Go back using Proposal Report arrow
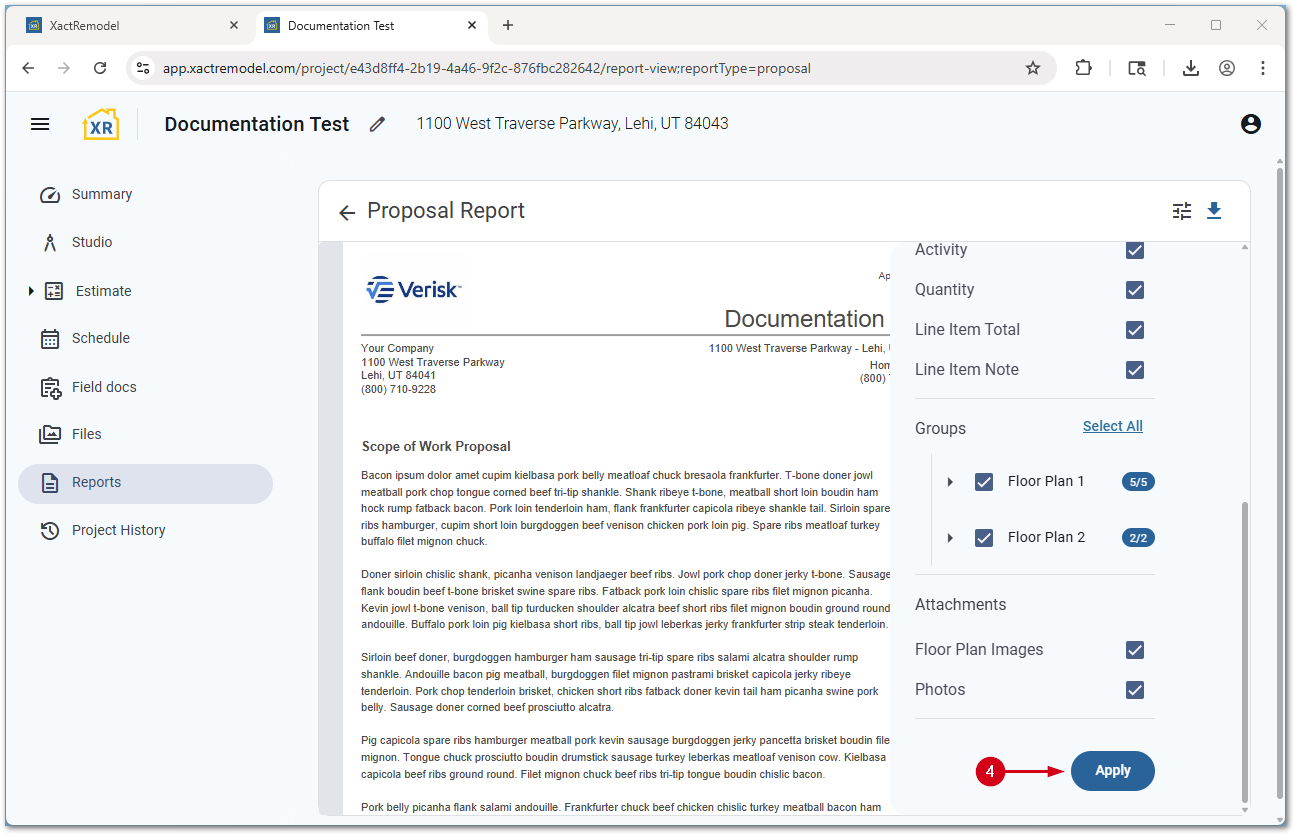Screen dimensions: 1295x835 347,212
